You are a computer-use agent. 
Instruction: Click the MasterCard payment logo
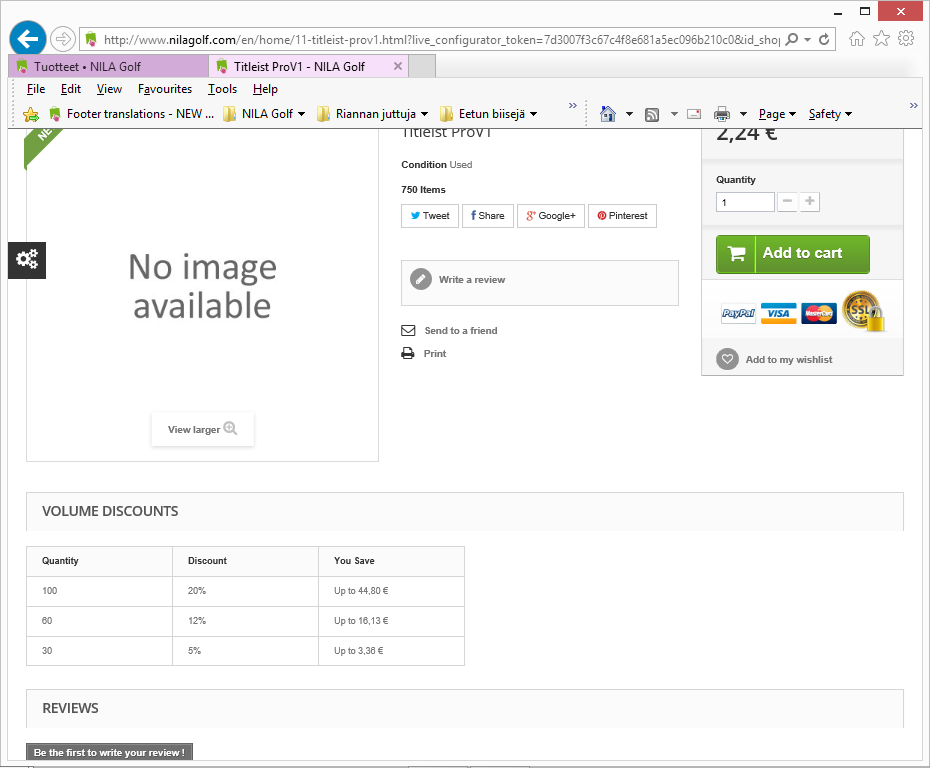818,313
